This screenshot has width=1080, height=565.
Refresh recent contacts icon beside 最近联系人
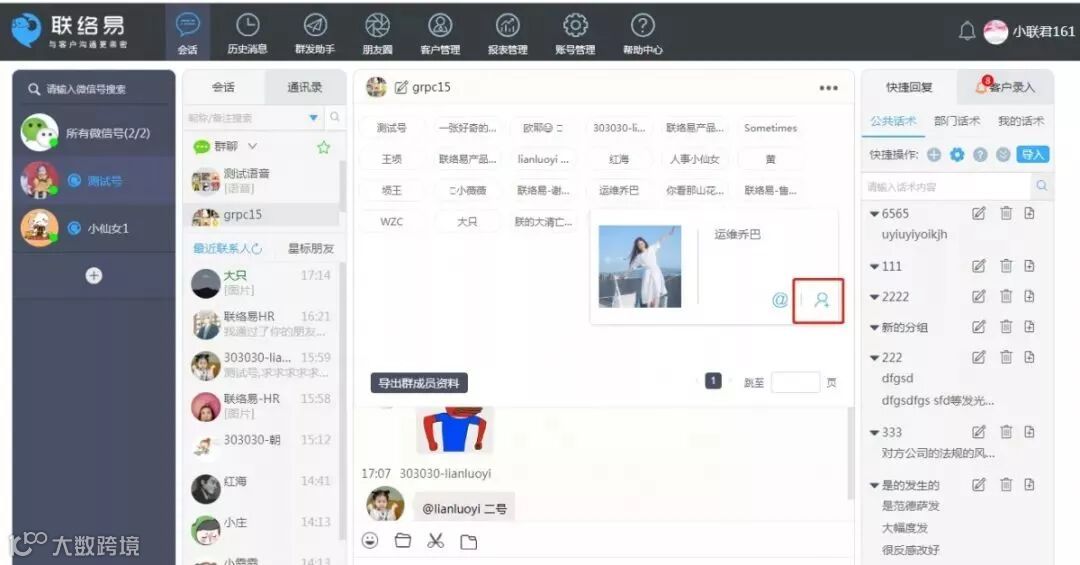pos(257,248)
